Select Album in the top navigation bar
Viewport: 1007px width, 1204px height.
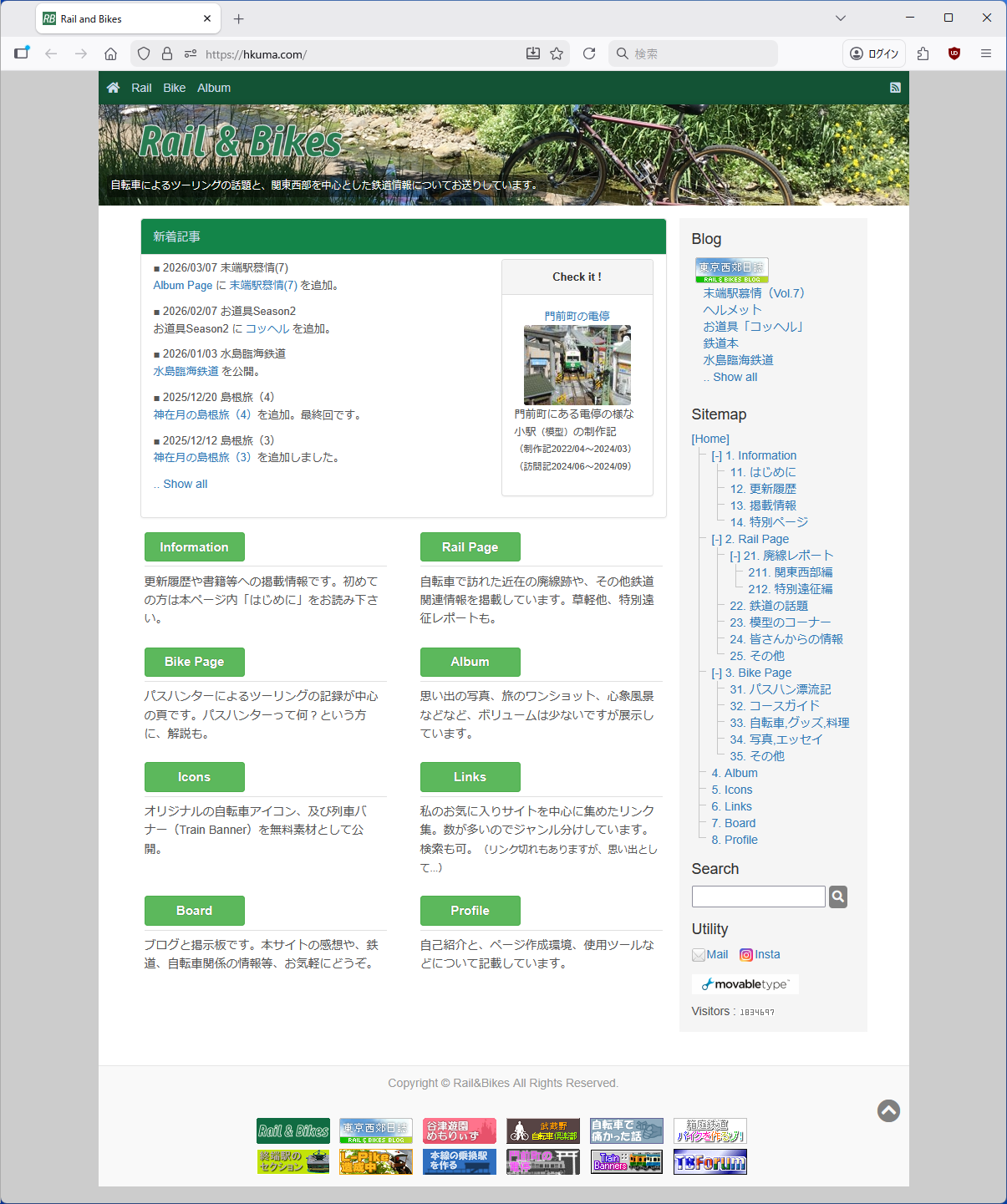[x=214, y=88]
